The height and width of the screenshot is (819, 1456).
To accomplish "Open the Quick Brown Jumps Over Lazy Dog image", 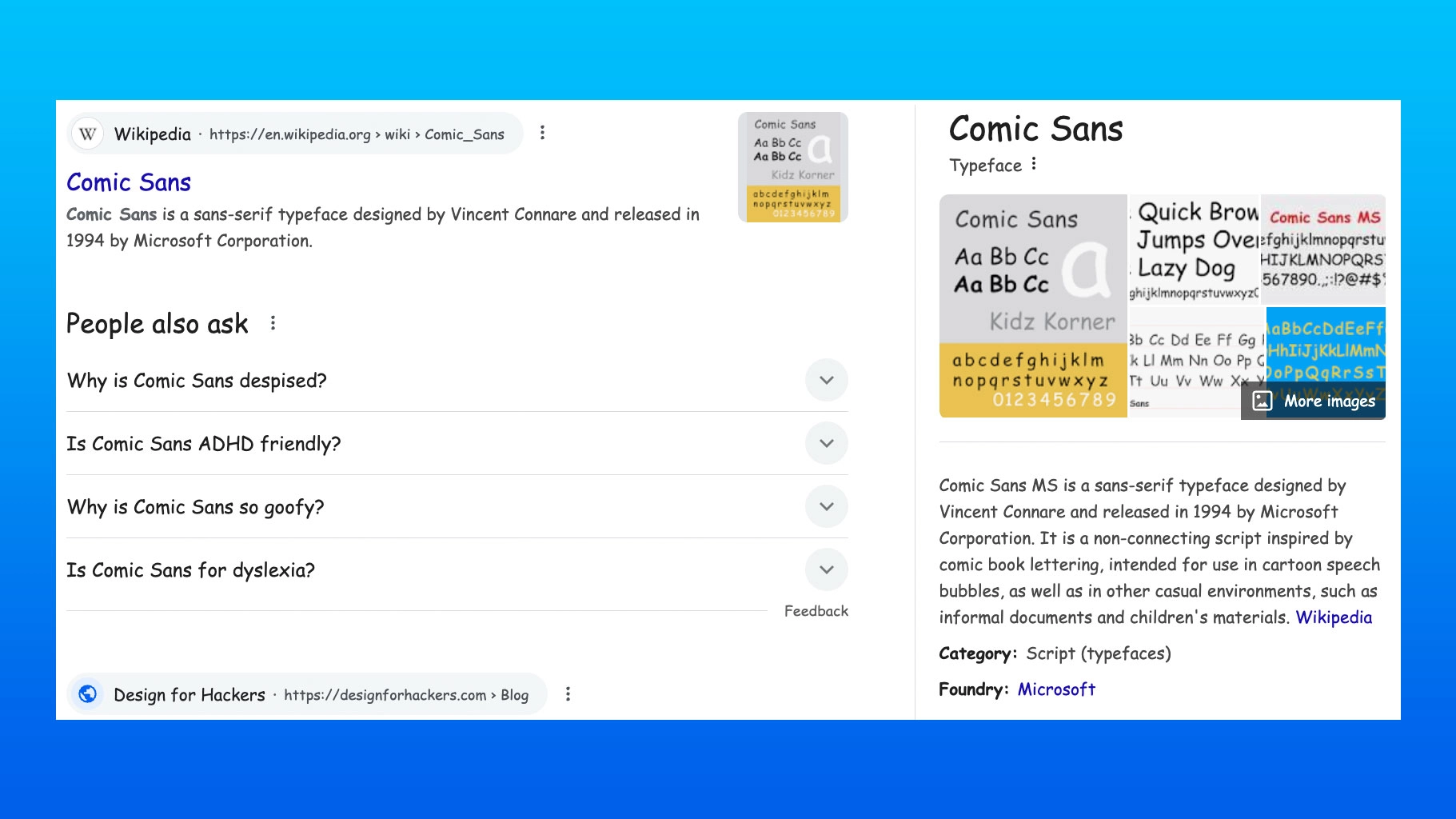I will coord(1194,250).
